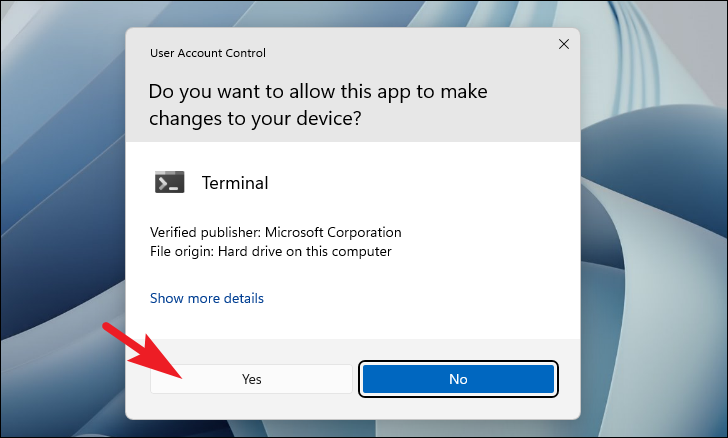The height and width of the screenshot is (438, 728).
Task: Click the User Account Control title text
Action: 208,53
